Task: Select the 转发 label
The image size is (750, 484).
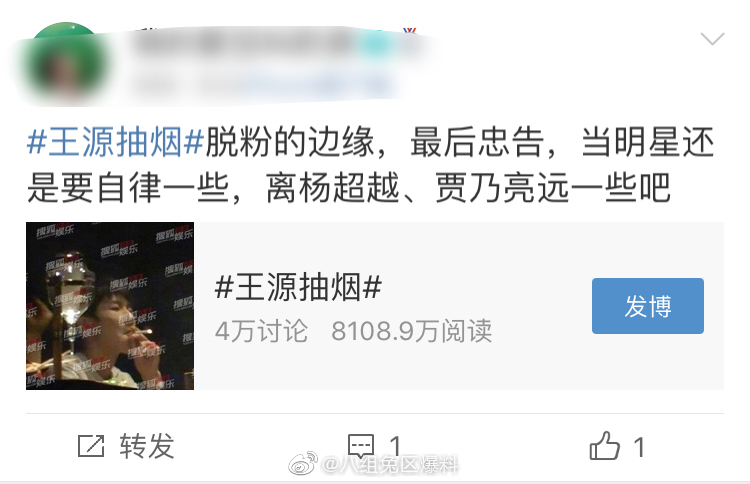Action: coord(147,446)
